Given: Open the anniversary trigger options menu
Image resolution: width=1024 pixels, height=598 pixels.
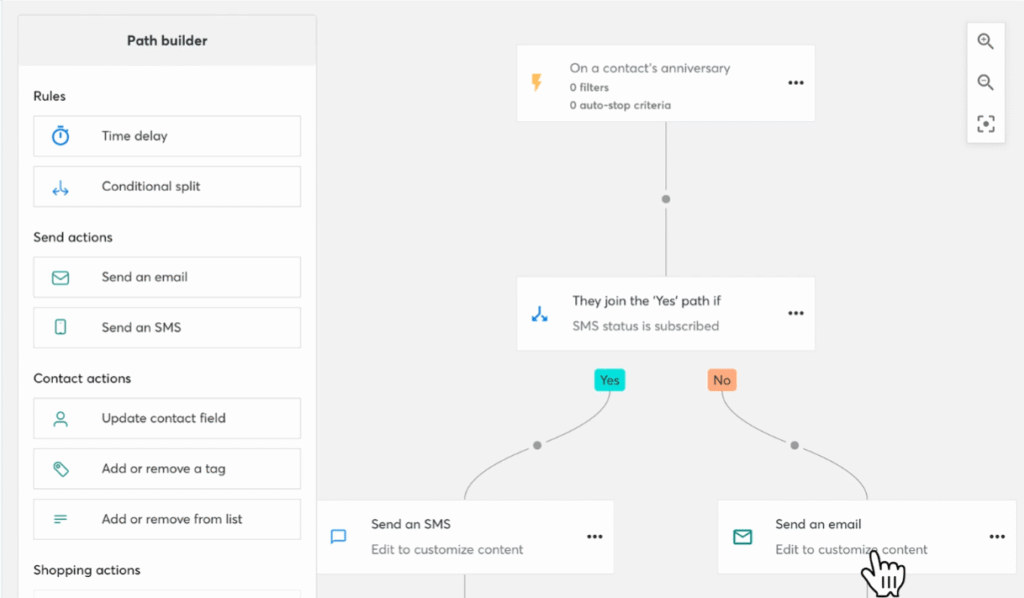Looking at the screenshot, I should click(795, 83).
